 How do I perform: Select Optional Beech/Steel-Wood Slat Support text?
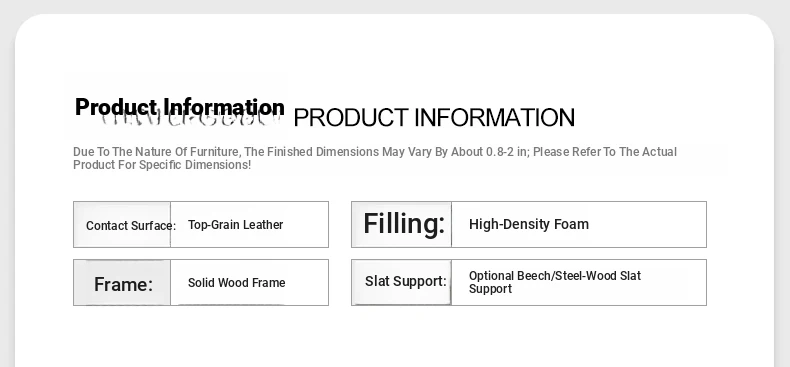click(555, 282)
